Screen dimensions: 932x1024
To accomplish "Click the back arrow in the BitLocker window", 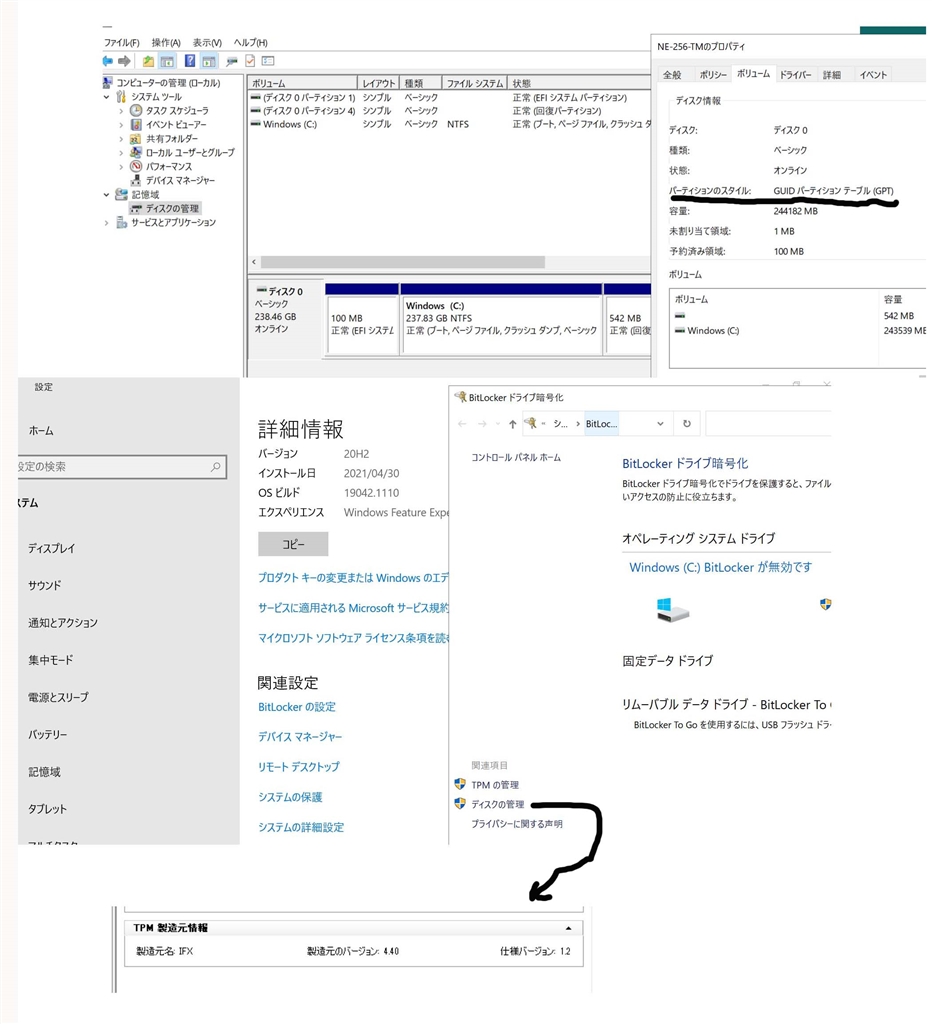I will [x=462, y=424].
